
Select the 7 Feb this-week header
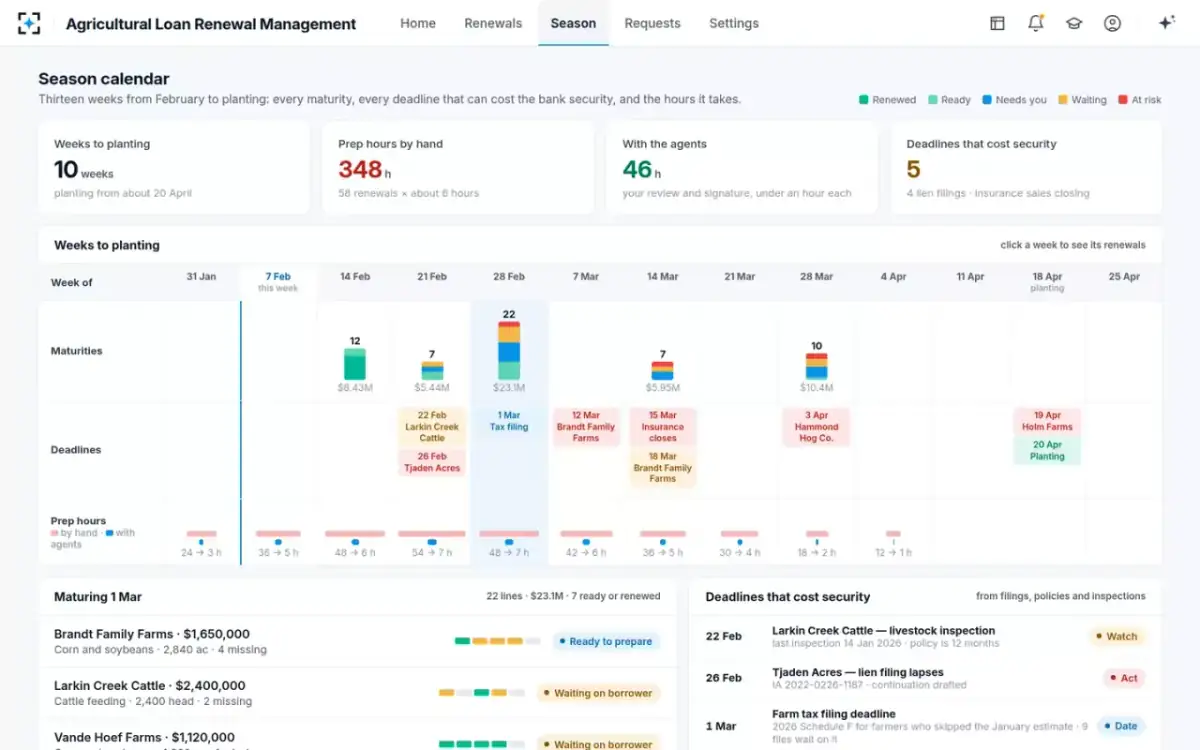tap(278, 282)
